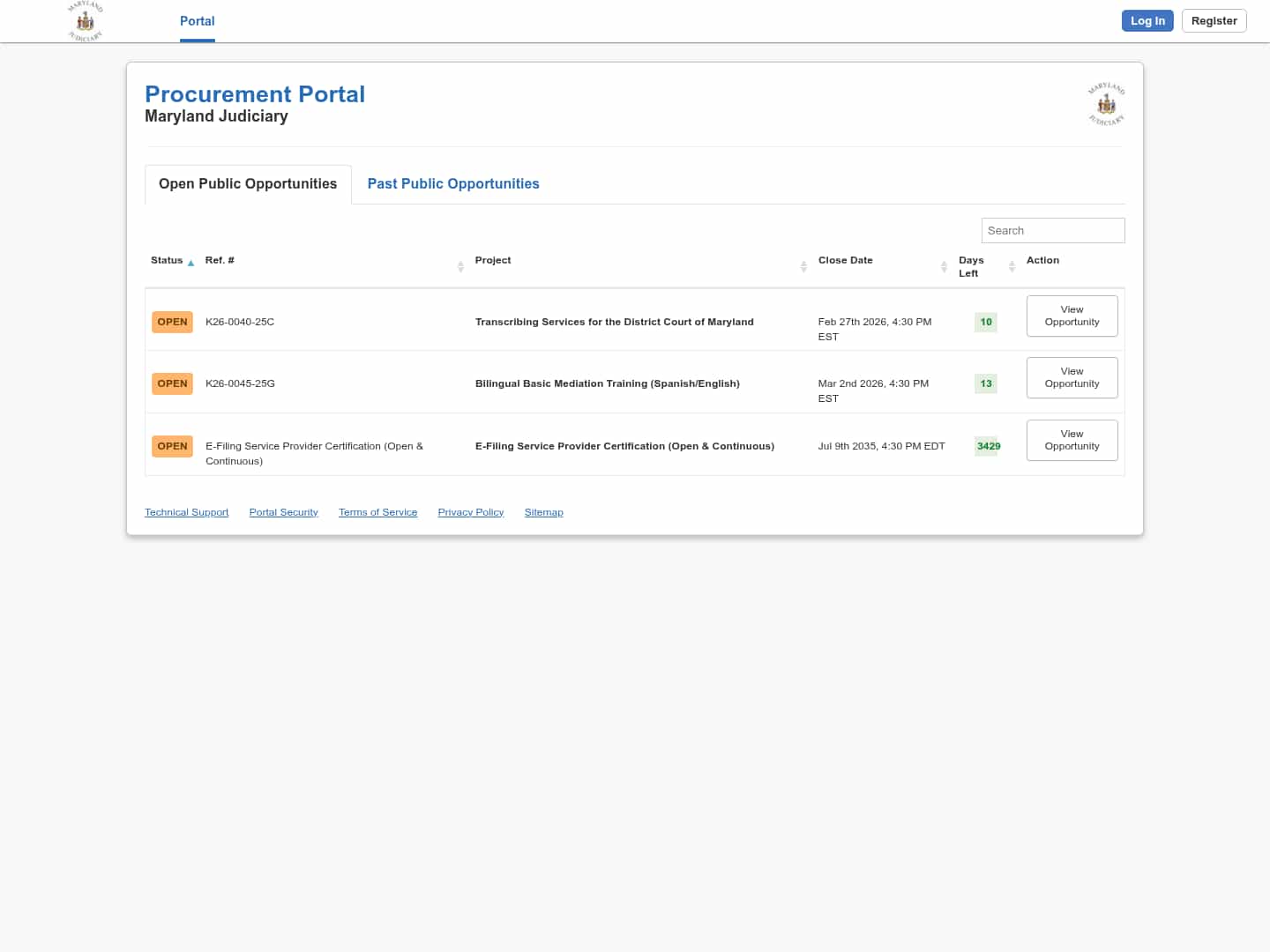Select the Open Public Opportunities tab
This screenshot has height=952, width=1270.
[x=248, y=184]
